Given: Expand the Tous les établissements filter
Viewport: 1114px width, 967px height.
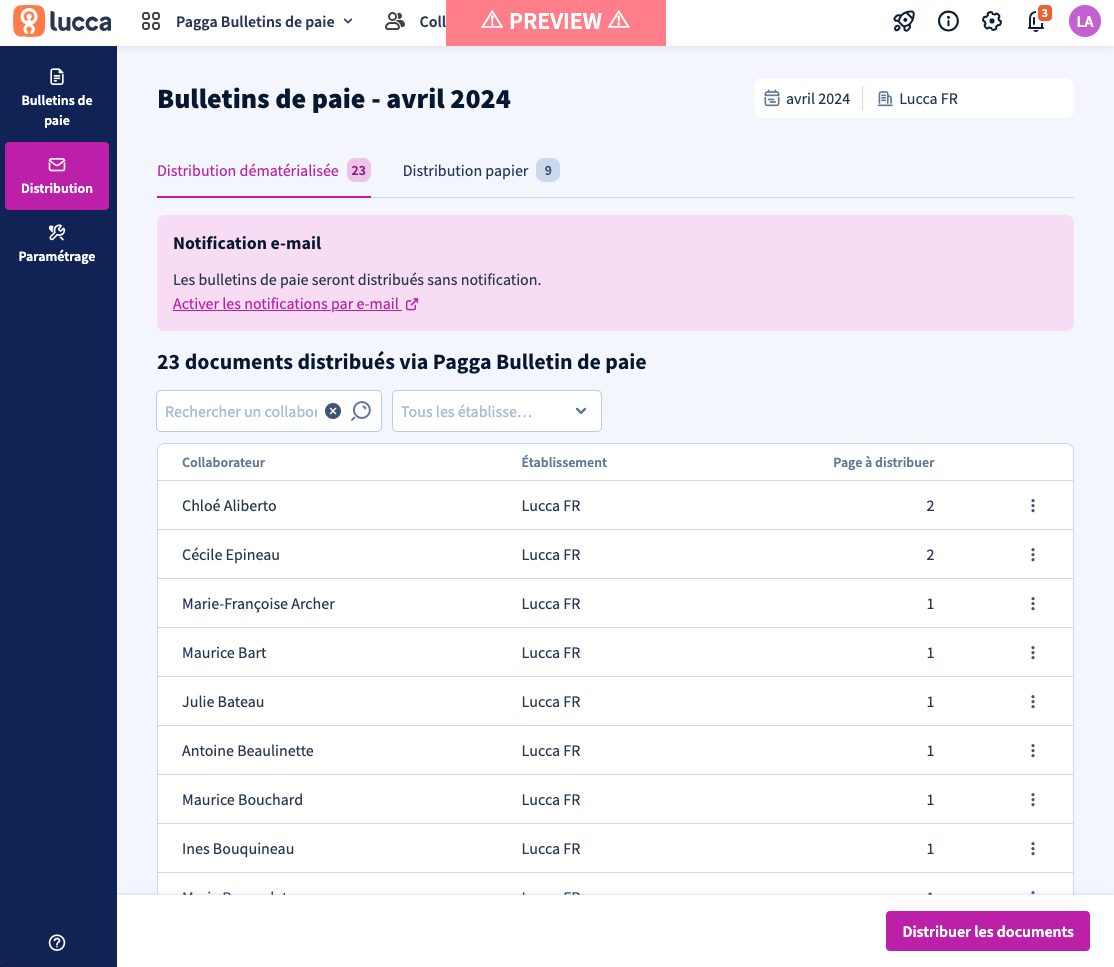Looking at the screenshot, I should click(x=497, y=411).
